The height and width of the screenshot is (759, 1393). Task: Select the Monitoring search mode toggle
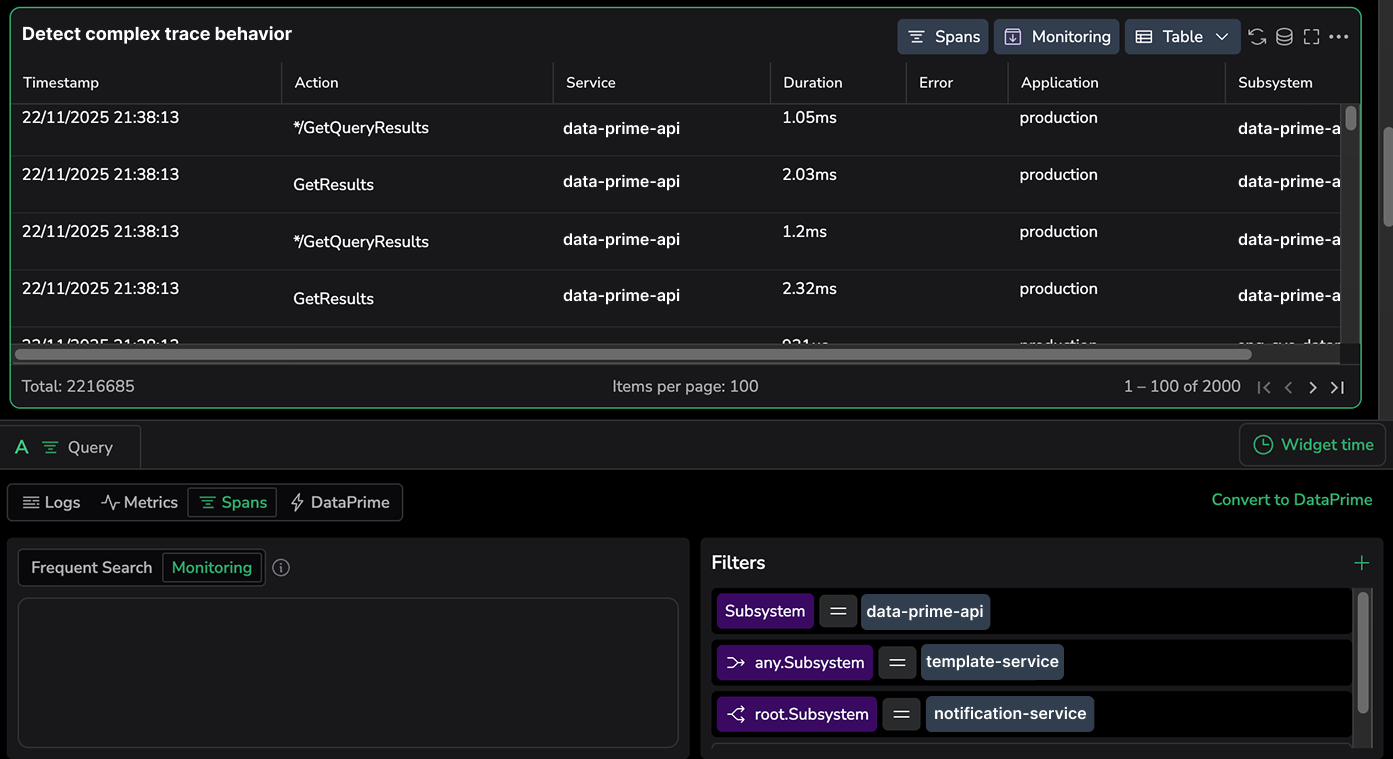point(212,568)
